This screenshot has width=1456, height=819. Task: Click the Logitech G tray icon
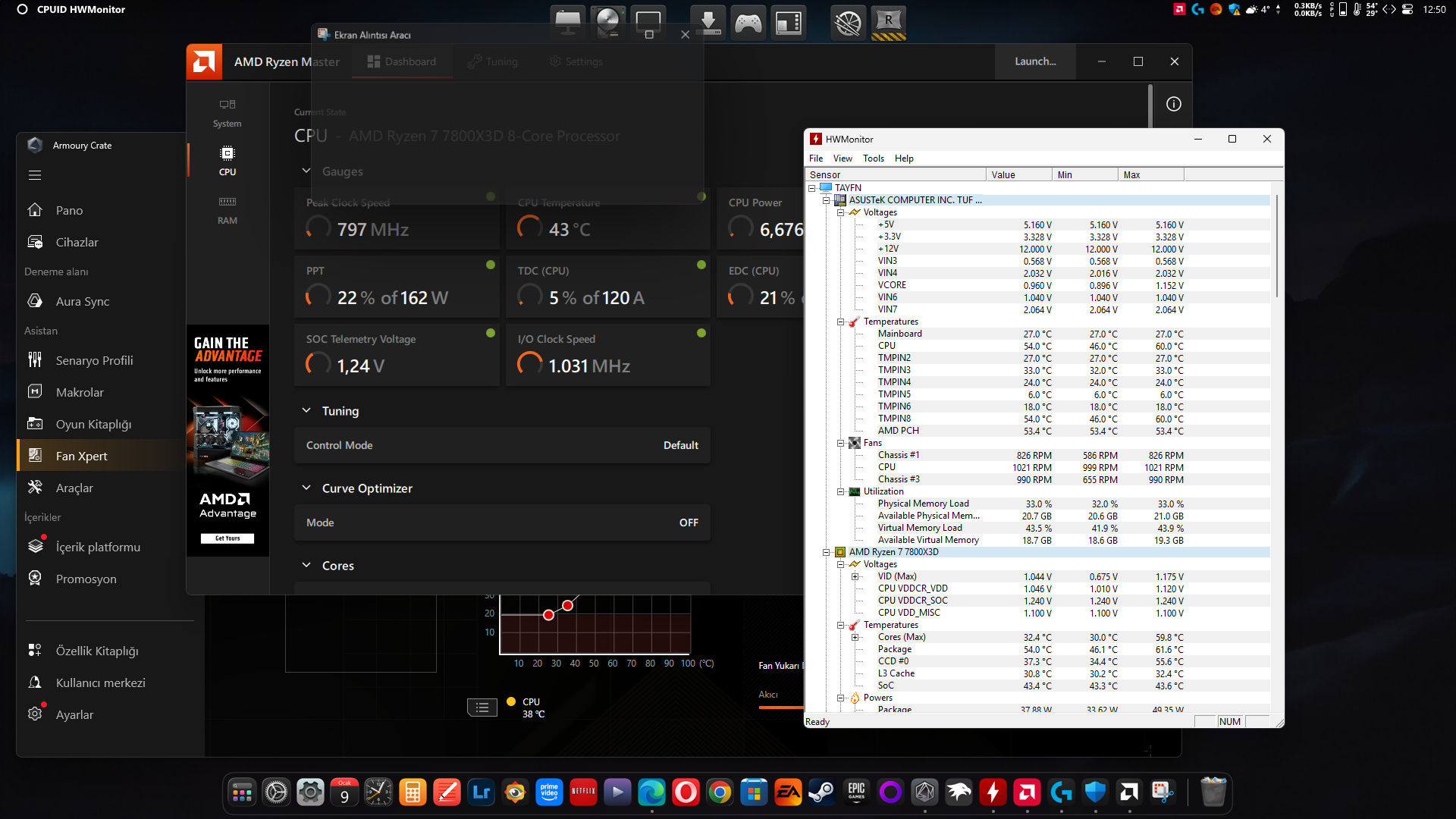tap(1197, 9)
